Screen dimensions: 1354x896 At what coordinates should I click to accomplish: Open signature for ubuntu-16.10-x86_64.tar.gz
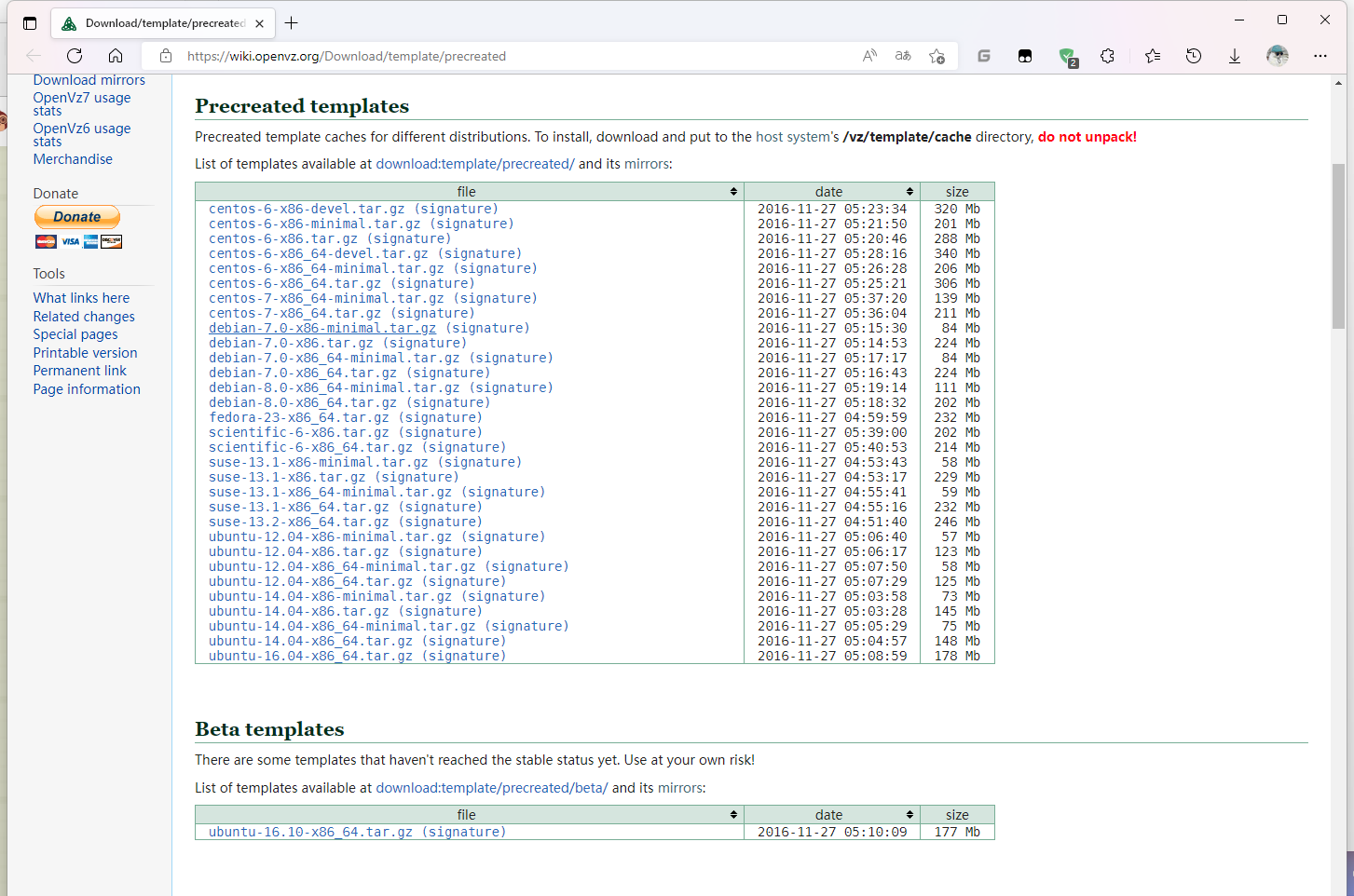click(x=464, y=832)
